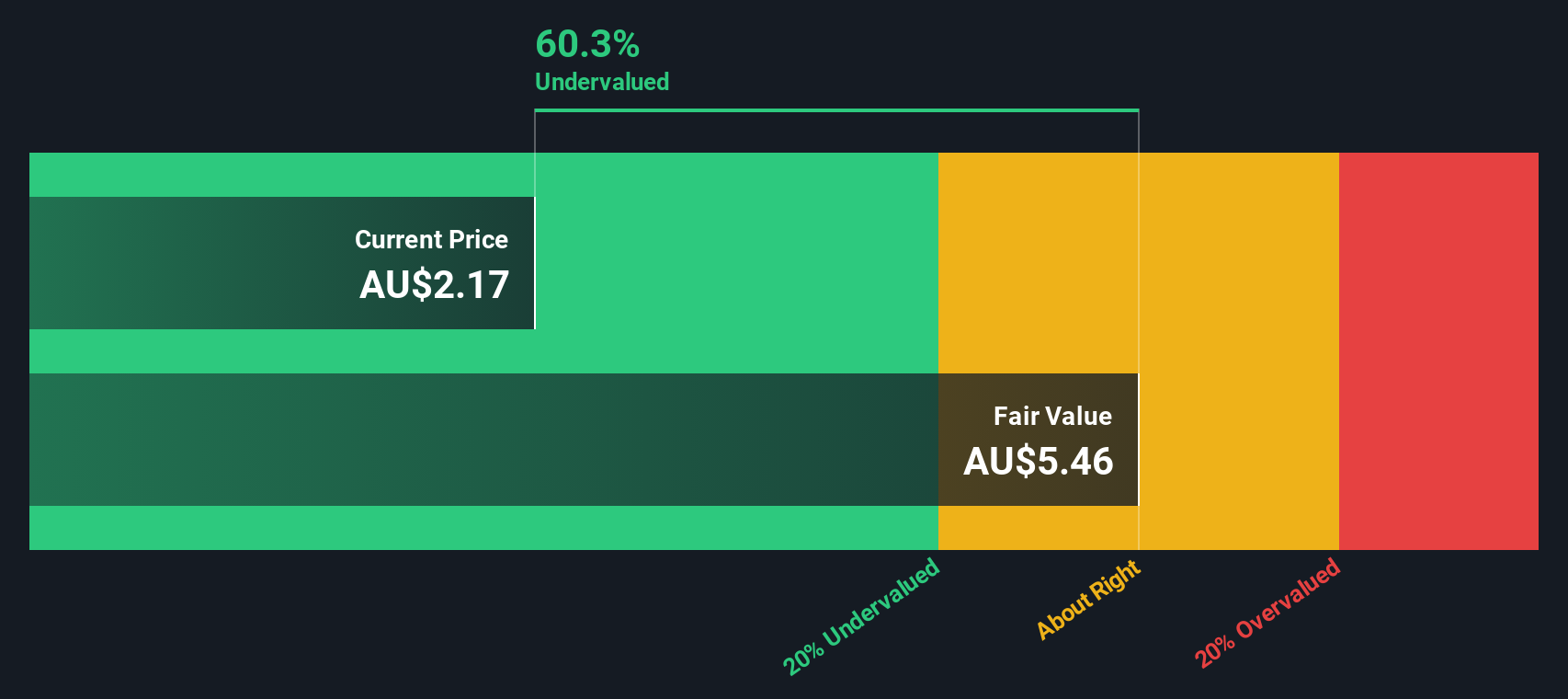Viewport: 1568px width, 699px height.
Task: Click the dark green Fair Value bar
Action: point(483,440)
